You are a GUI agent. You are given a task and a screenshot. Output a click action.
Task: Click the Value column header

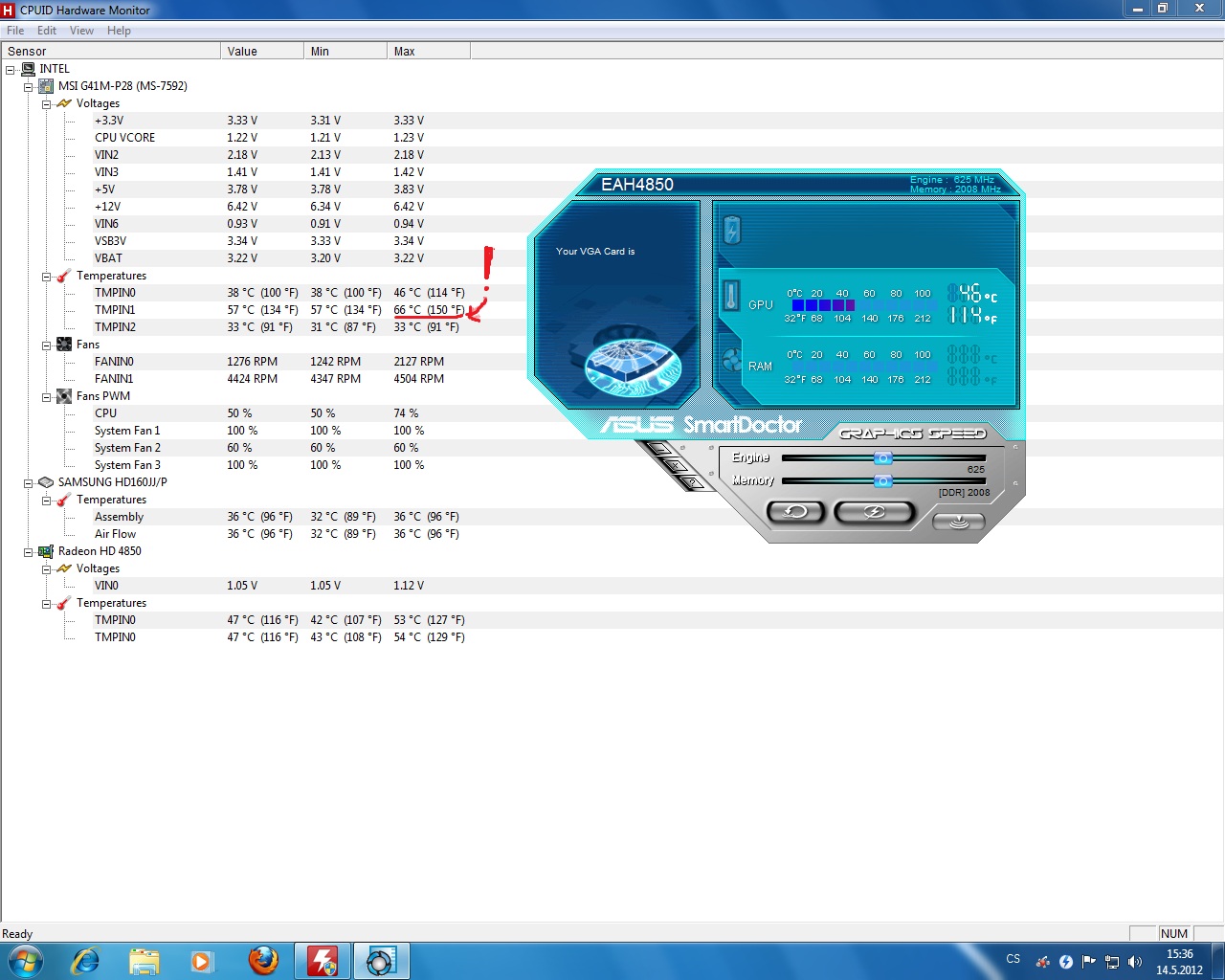point(261,52)
